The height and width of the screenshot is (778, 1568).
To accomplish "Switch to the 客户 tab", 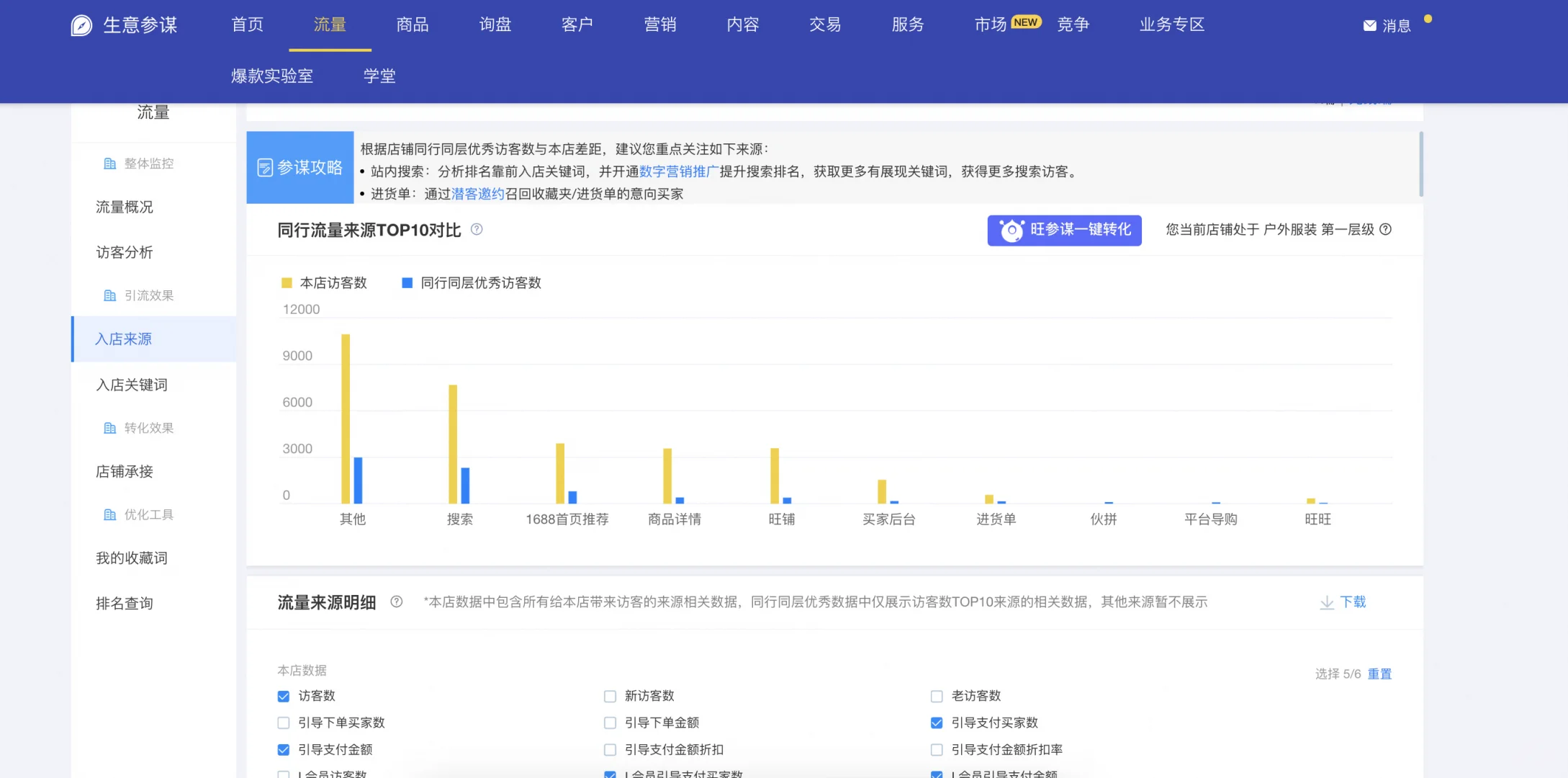I will [577, 25].
